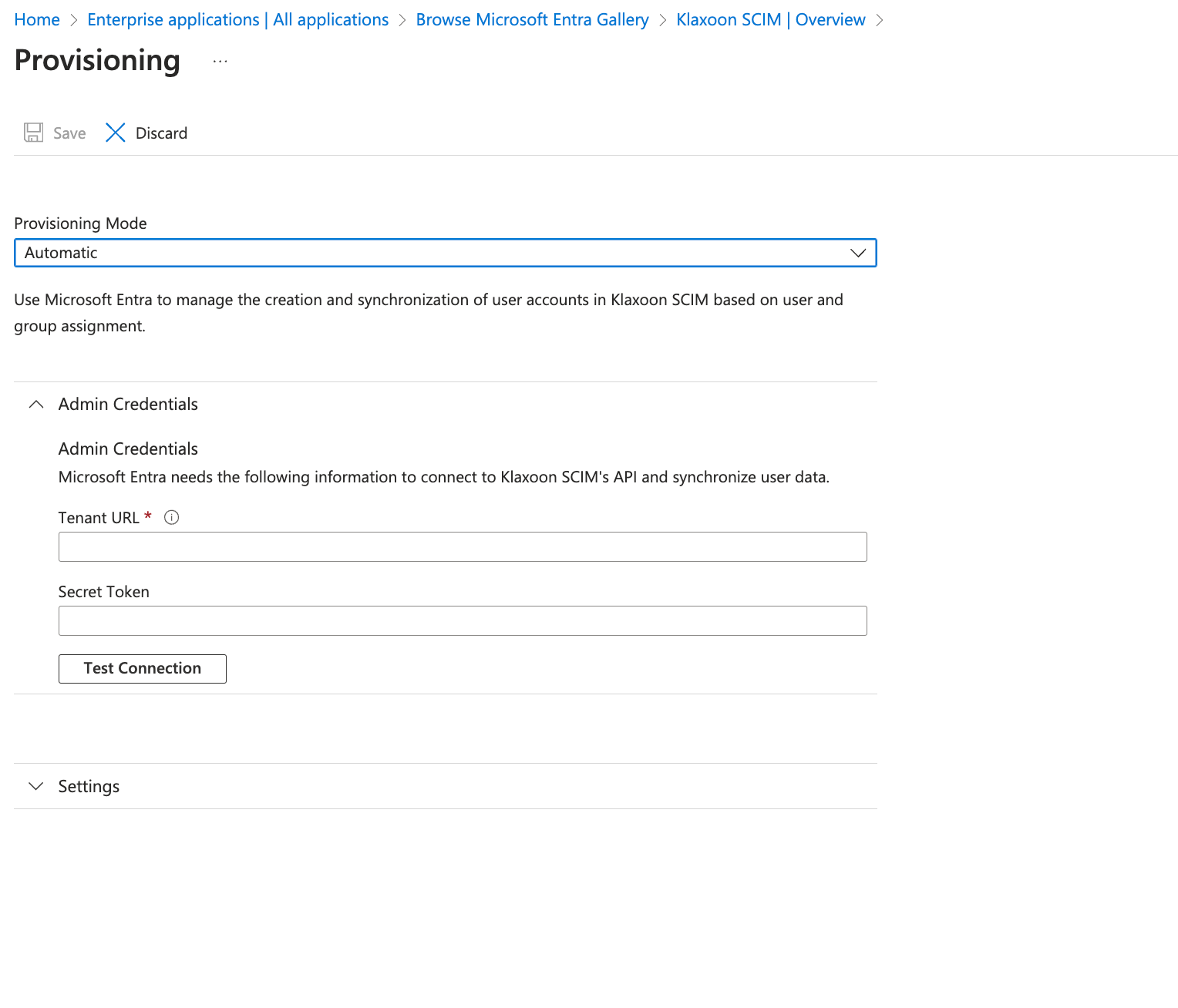Click the Save floppy disk icon
This screenshot has height=1008, width=1178.
click(x=33, y=133)
